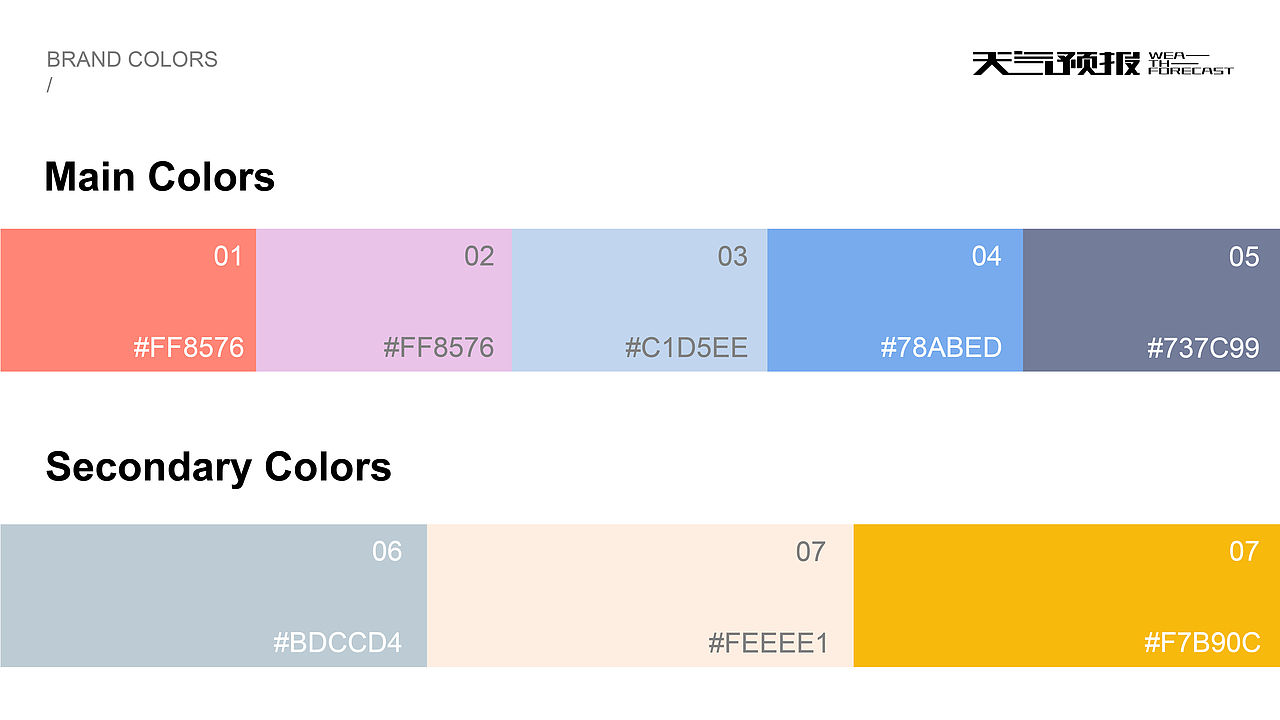The image size is (1280, 720).
Task: Click the #FEEEE1 hex code label
Action: click(768, 642)
